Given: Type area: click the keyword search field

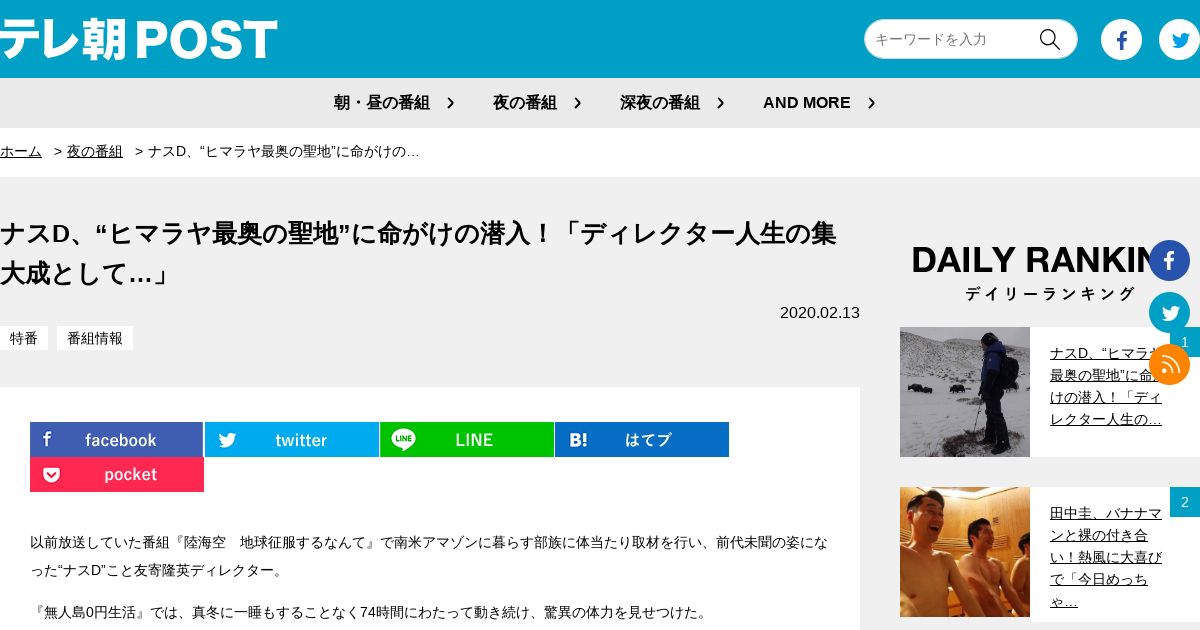Looking at the screenshot, I should coord(950,39).
